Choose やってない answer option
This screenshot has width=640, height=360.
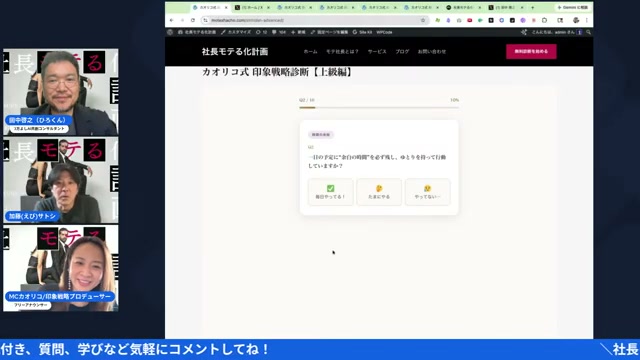(427, 192)
